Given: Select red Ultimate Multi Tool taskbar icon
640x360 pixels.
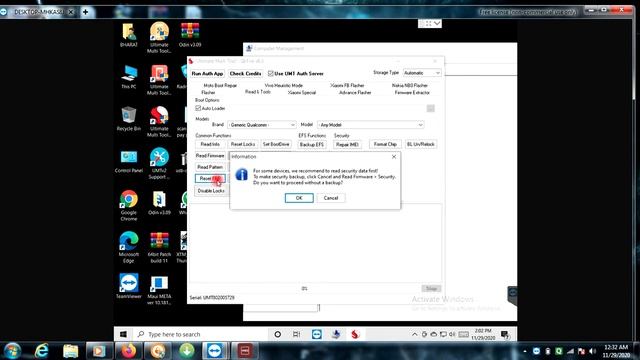Looking at the screenshot, I should pos(355,334).
